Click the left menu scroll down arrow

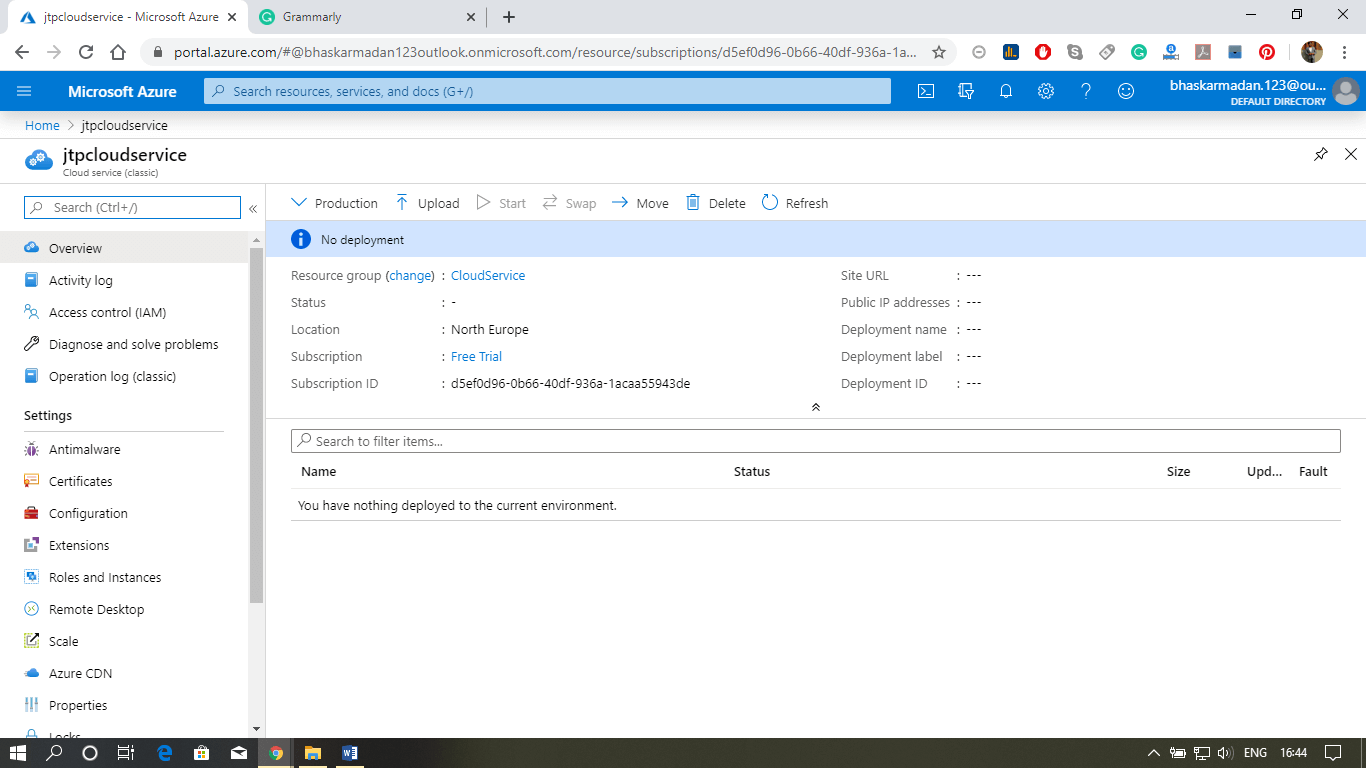coord(256,729)
